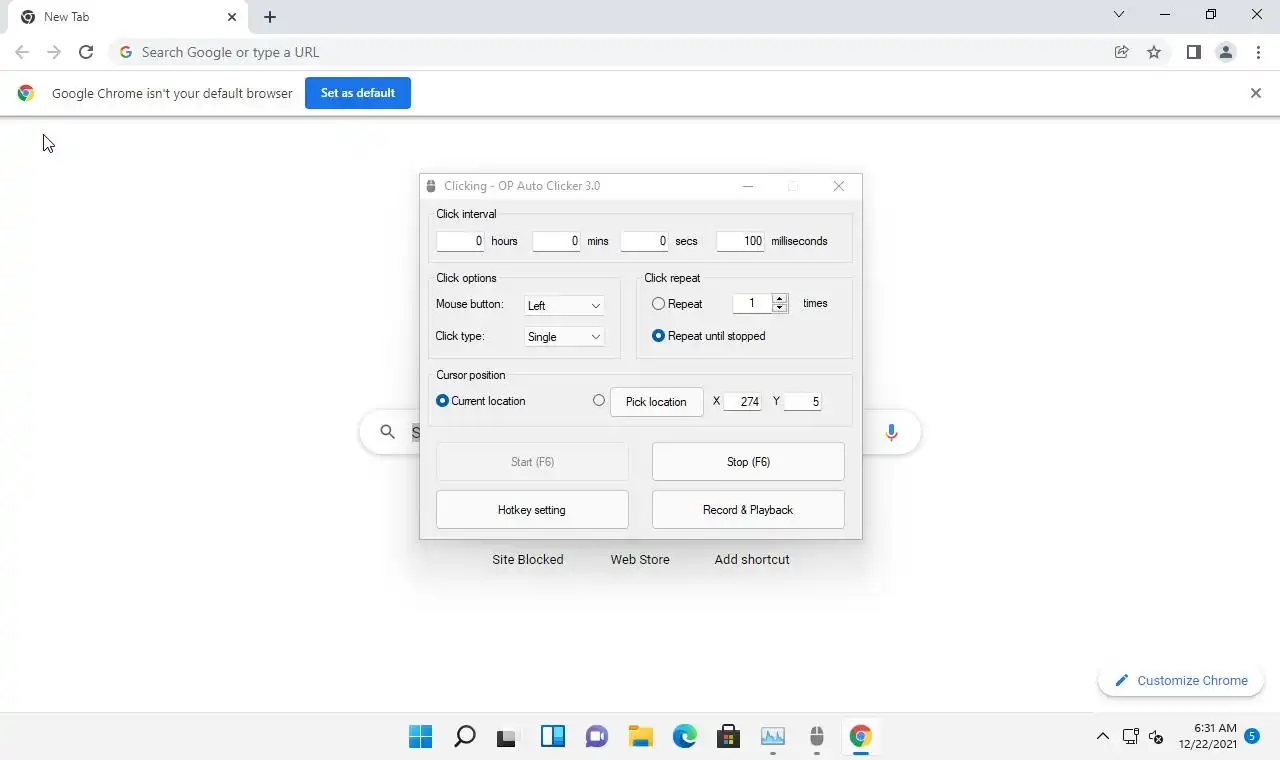Select the New Tab browser tab
The width and height of the screenshot is (1280, 760).
126,17
